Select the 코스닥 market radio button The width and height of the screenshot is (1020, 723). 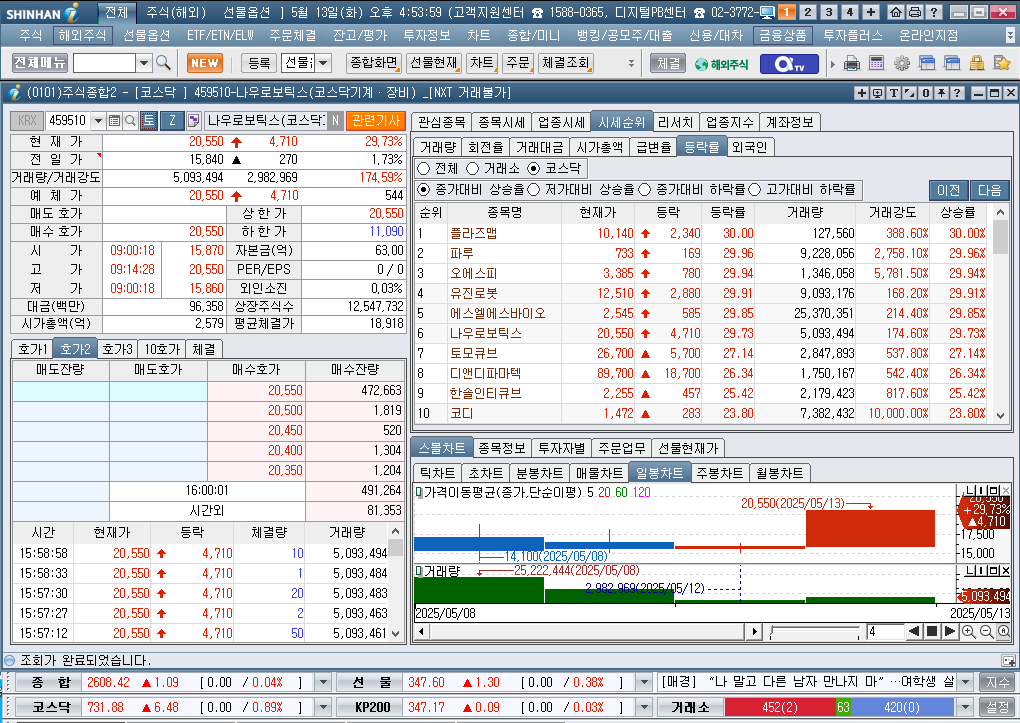point(534,169)
